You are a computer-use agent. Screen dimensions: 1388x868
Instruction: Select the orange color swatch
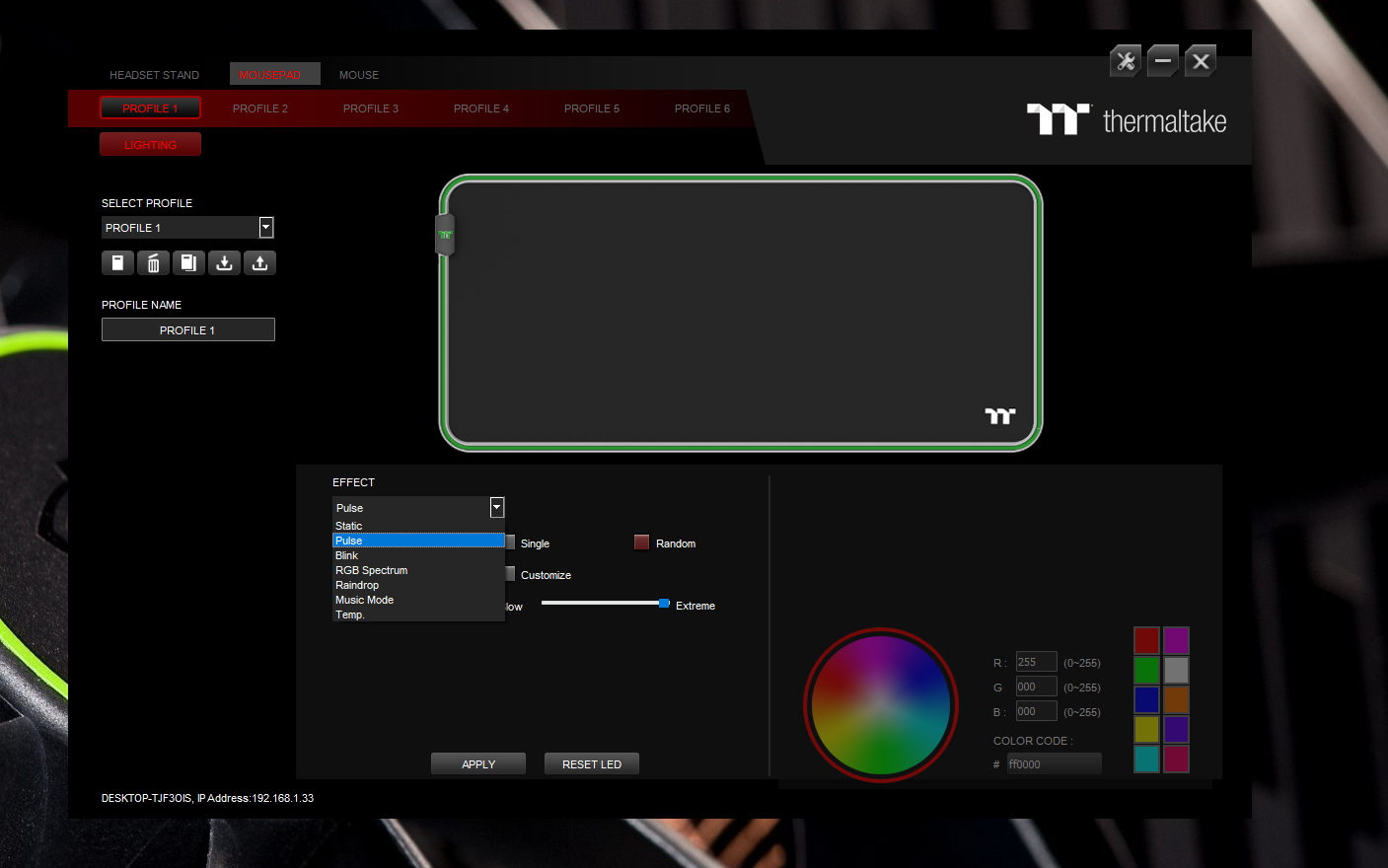1176,699
